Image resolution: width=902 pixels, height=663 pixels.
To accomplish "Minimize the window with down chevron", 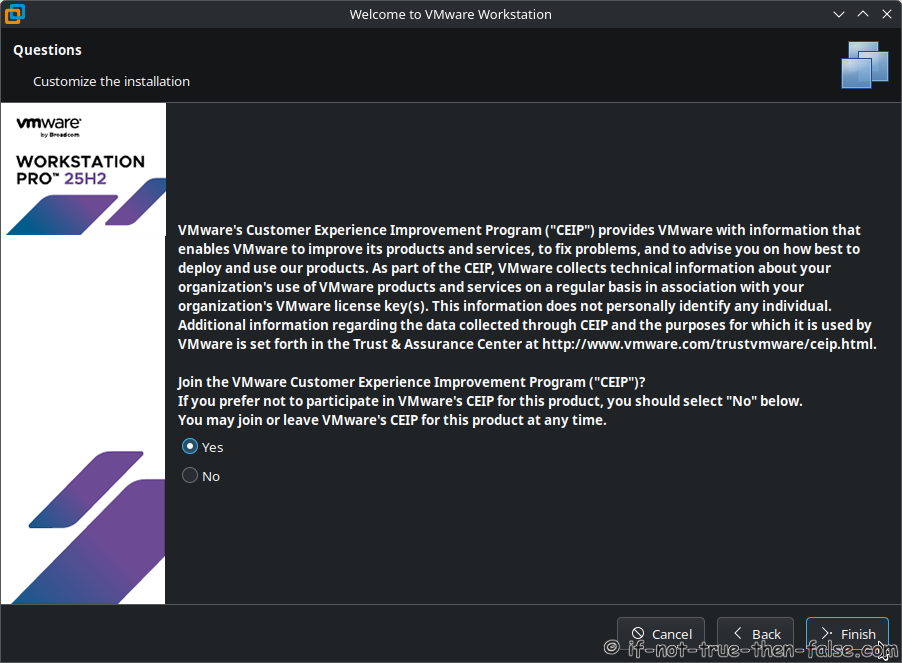I will [x=839, y=14].
